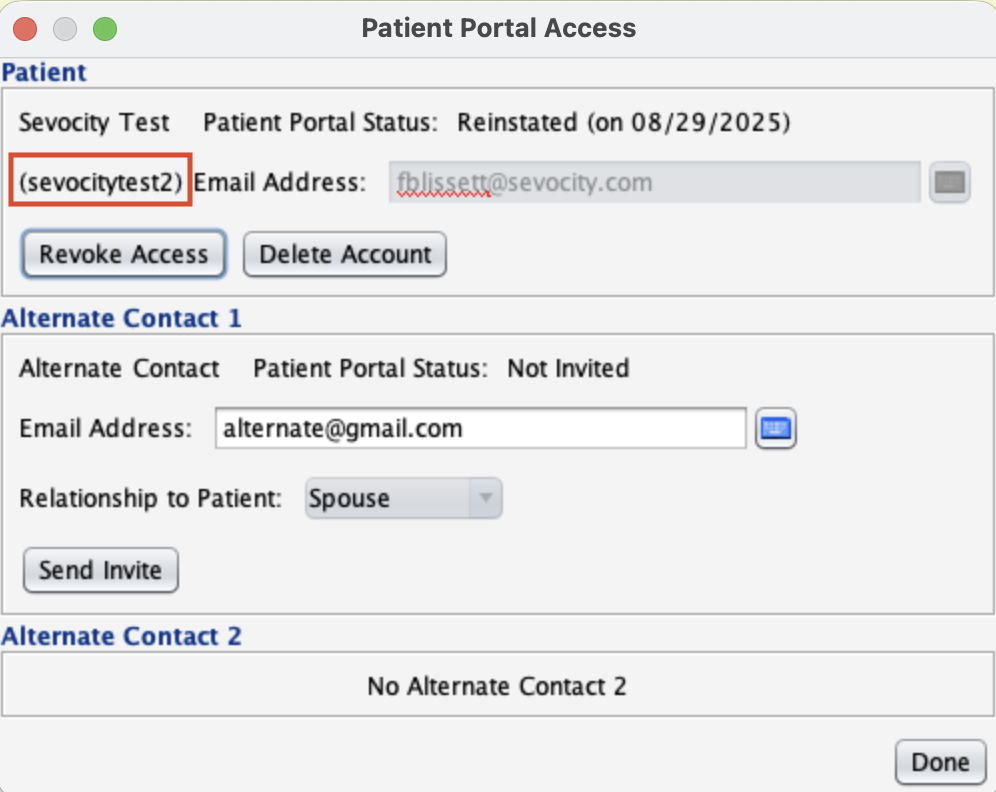Viewport: 996px width, 792px height.
Task: Click the Not Invited status text
Action: coord(568,368)
